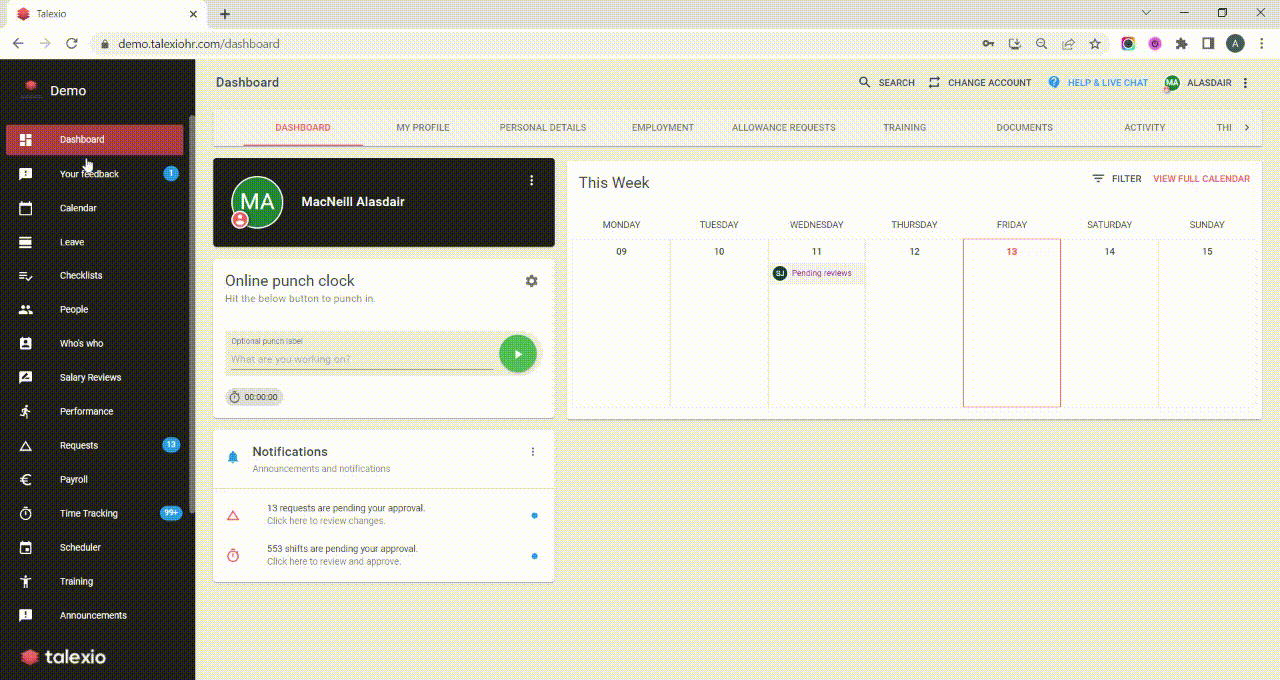The image size is (1280, 680).
Task: Click the MacNeill Alasdair name
Action: (353, 202)
